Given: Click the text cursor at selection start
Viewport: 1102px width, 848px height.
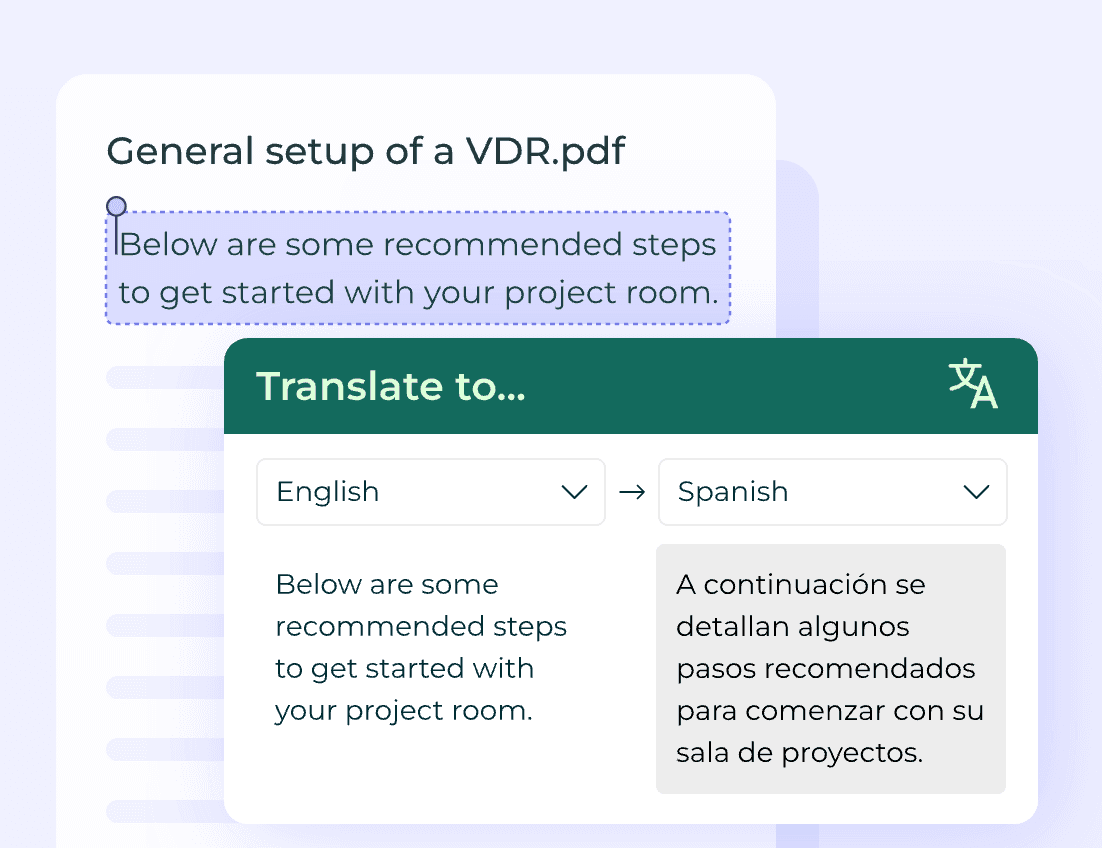Looking at the screenshot, I should [x=116, y=240].
